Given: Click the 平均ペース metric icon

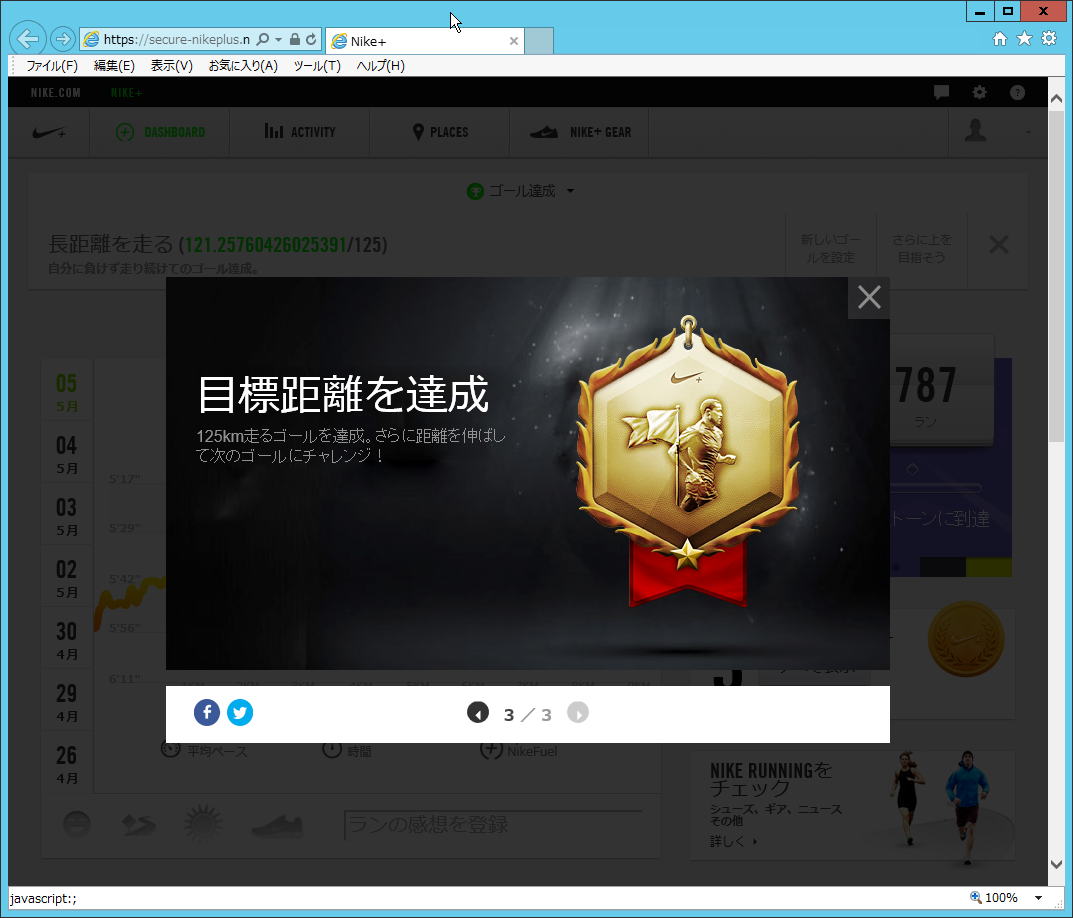Looking at the screenshot, I should pyautogui.click(x=170, y=750).
